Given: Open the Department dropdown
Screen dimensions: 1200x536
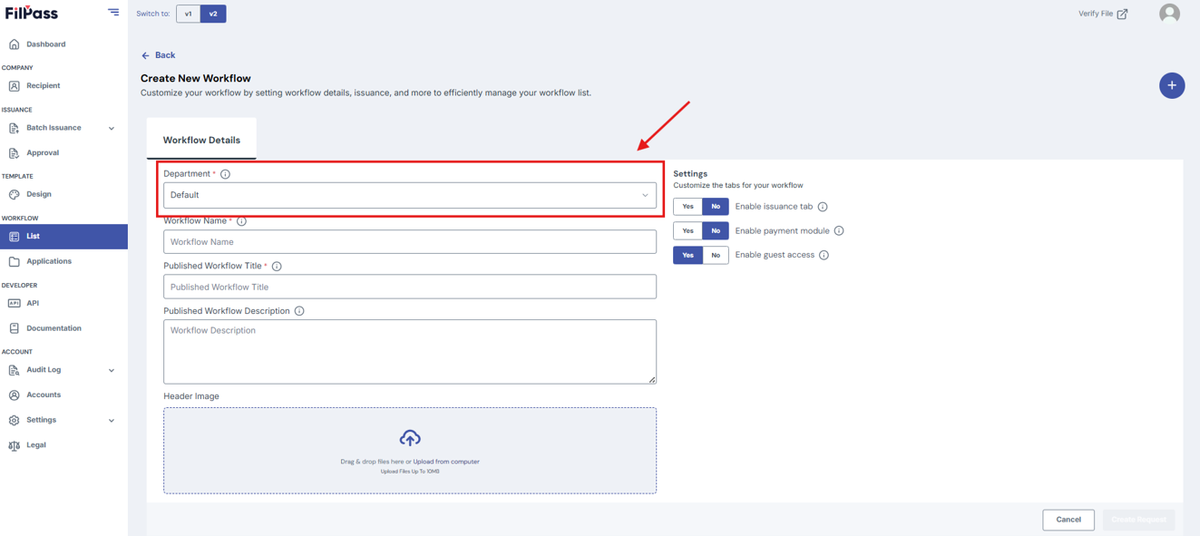Looking at the screenshot, I should (410, 195).
